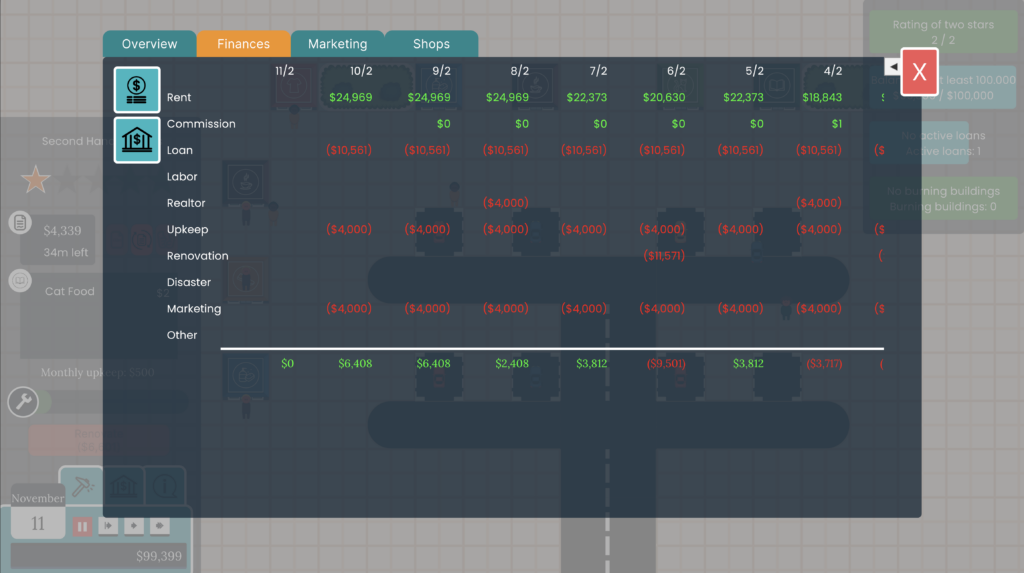Select the bank building loans icon
The image size is (1024, 573).
pyautogui.click(x=136, y=139)
